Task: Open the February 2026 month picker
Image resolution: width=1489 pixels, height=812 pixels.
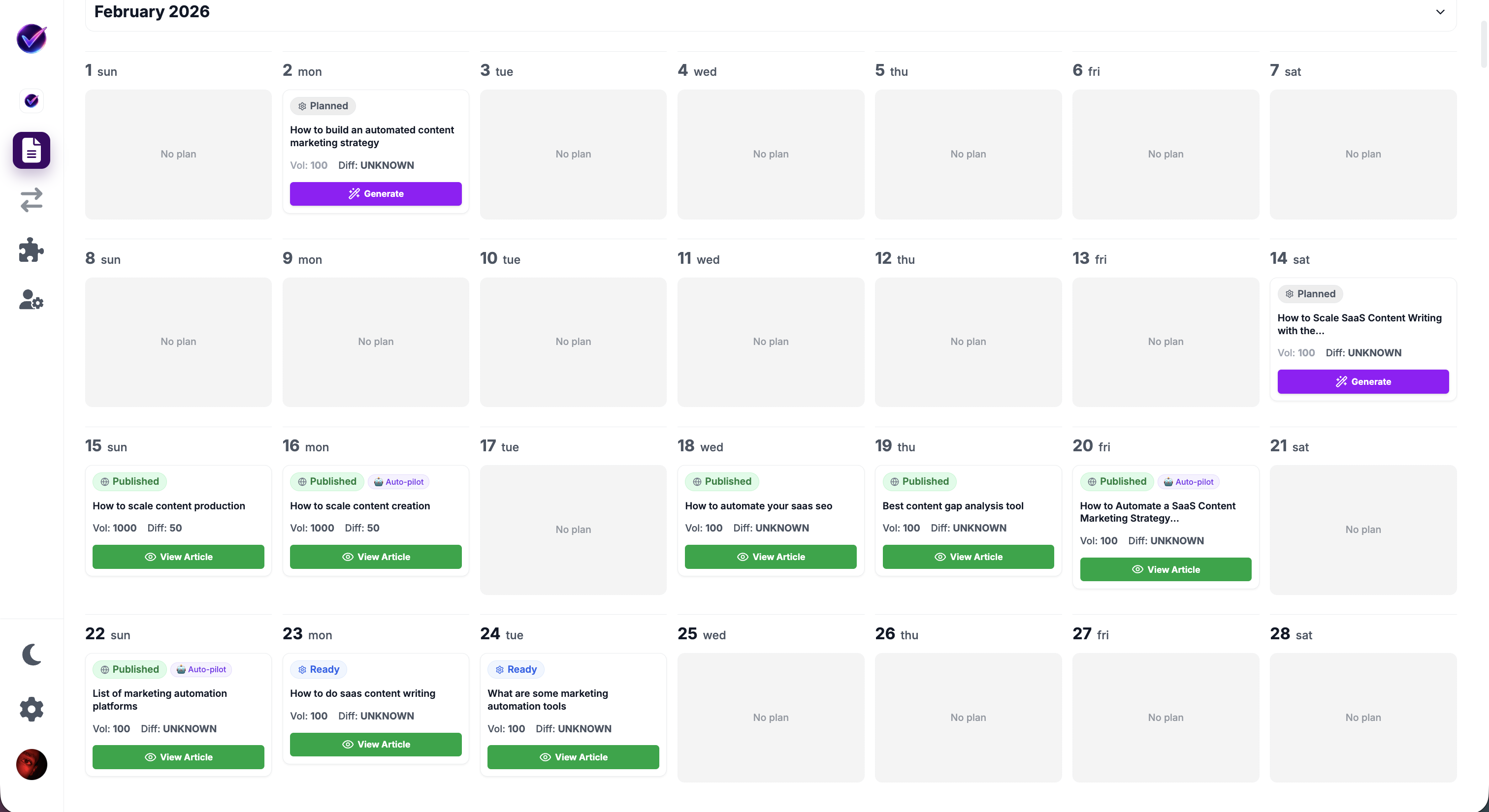Action: (152, 11)
